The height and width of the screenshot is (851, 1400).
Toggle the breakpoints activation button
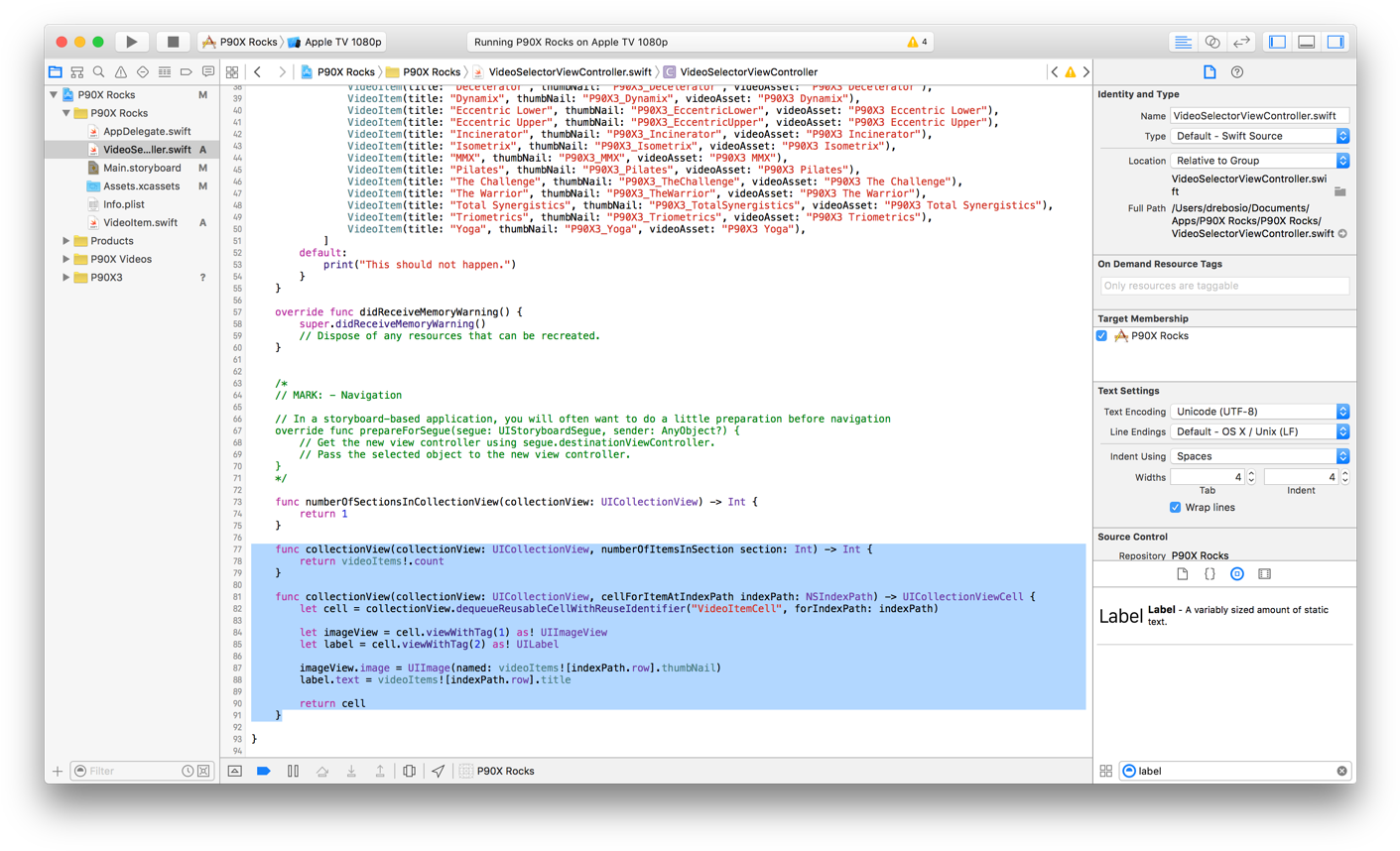263,771
